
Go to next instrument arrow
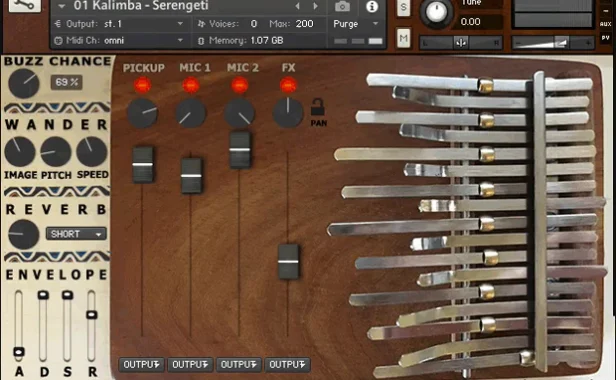(x=315, y=6)
